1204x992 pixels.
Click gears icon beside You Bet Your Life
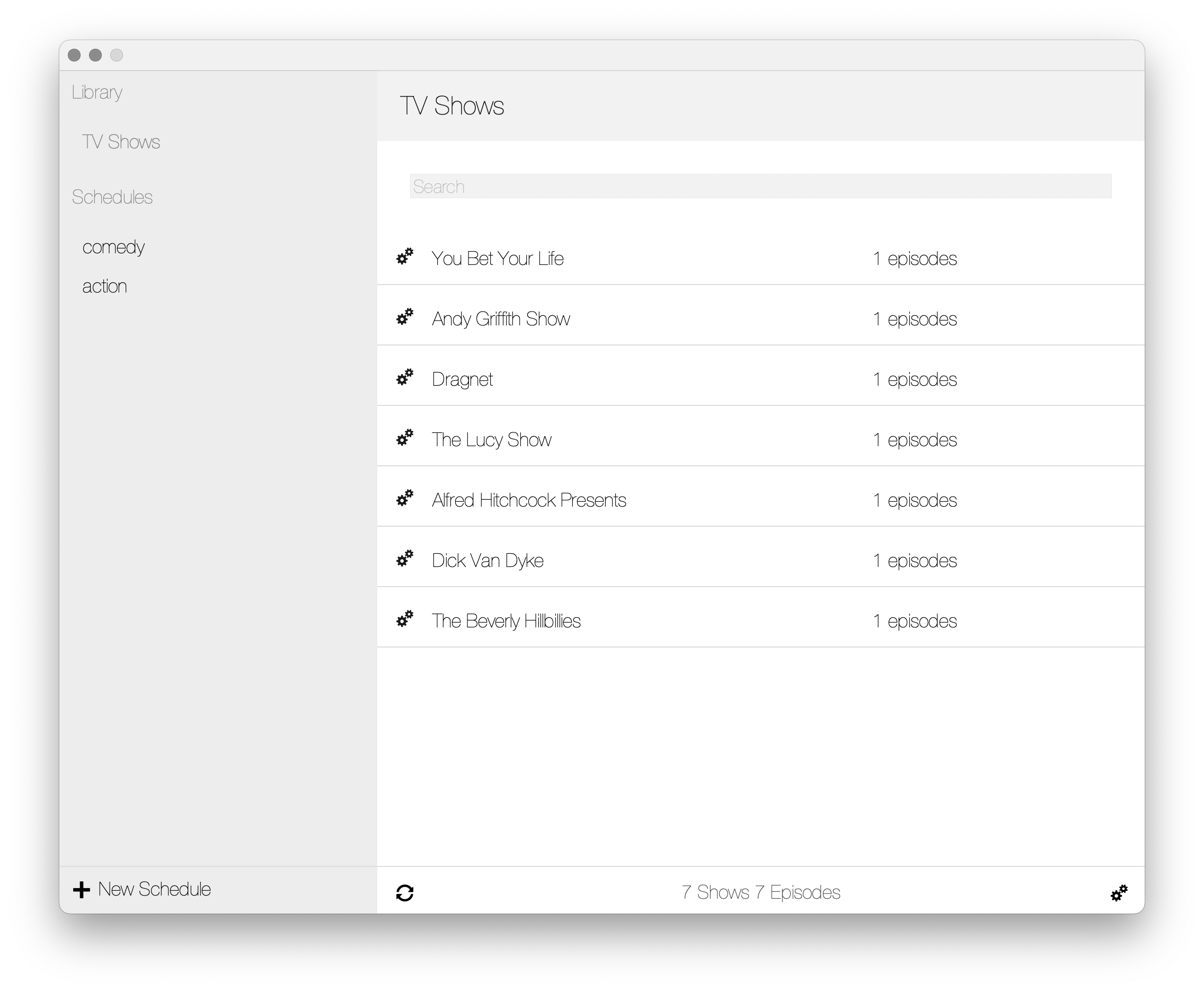click(404, 256)
